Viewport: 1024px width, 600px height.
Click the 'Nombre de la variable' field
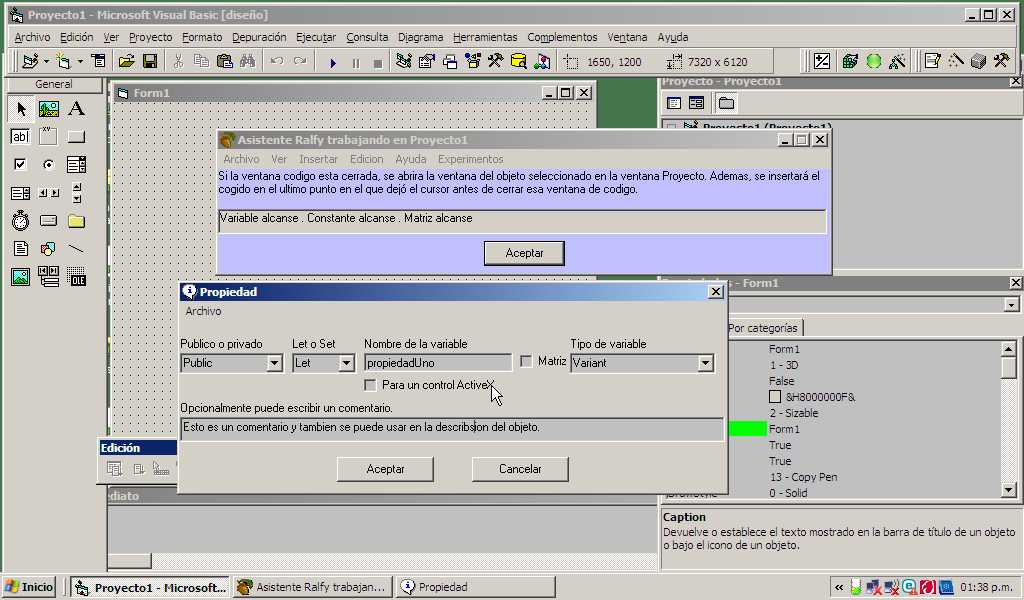point(438,363)
